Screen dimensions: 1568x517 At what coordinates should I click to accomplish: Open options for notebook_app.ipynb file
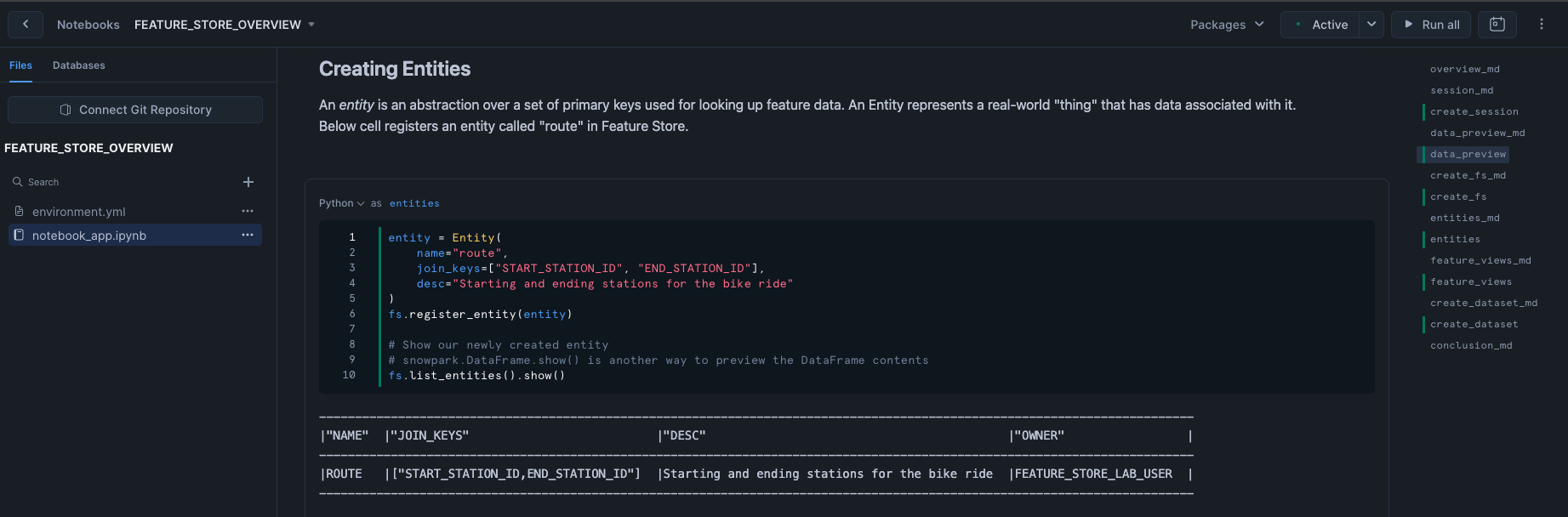click(248, 235)
